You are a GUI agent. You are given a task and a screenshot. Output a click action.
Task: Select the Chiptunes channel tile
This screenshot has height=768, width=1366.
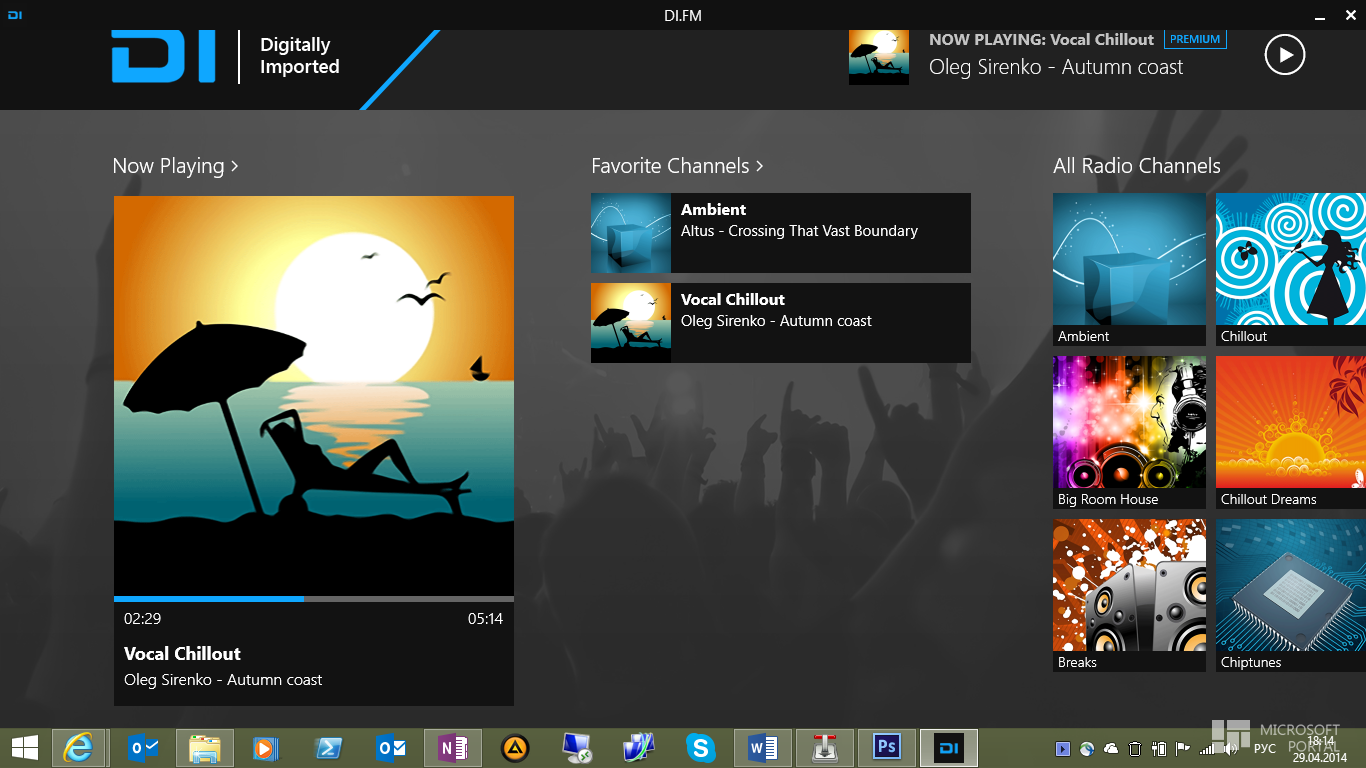click(x=1291, y=596)
